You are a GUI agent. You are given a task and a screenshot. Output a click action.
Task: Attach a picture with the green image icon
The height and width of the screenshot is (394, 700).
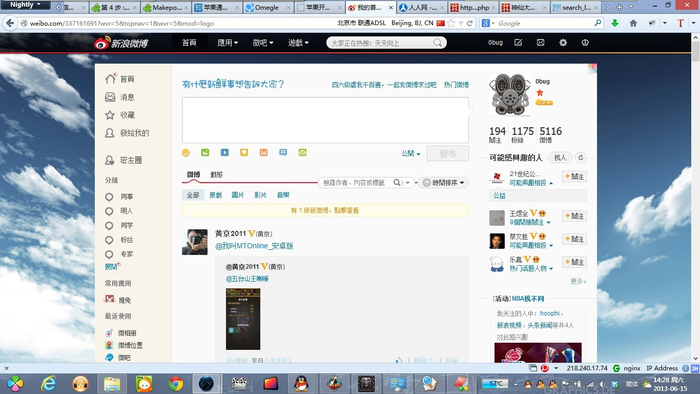[205, 153]
